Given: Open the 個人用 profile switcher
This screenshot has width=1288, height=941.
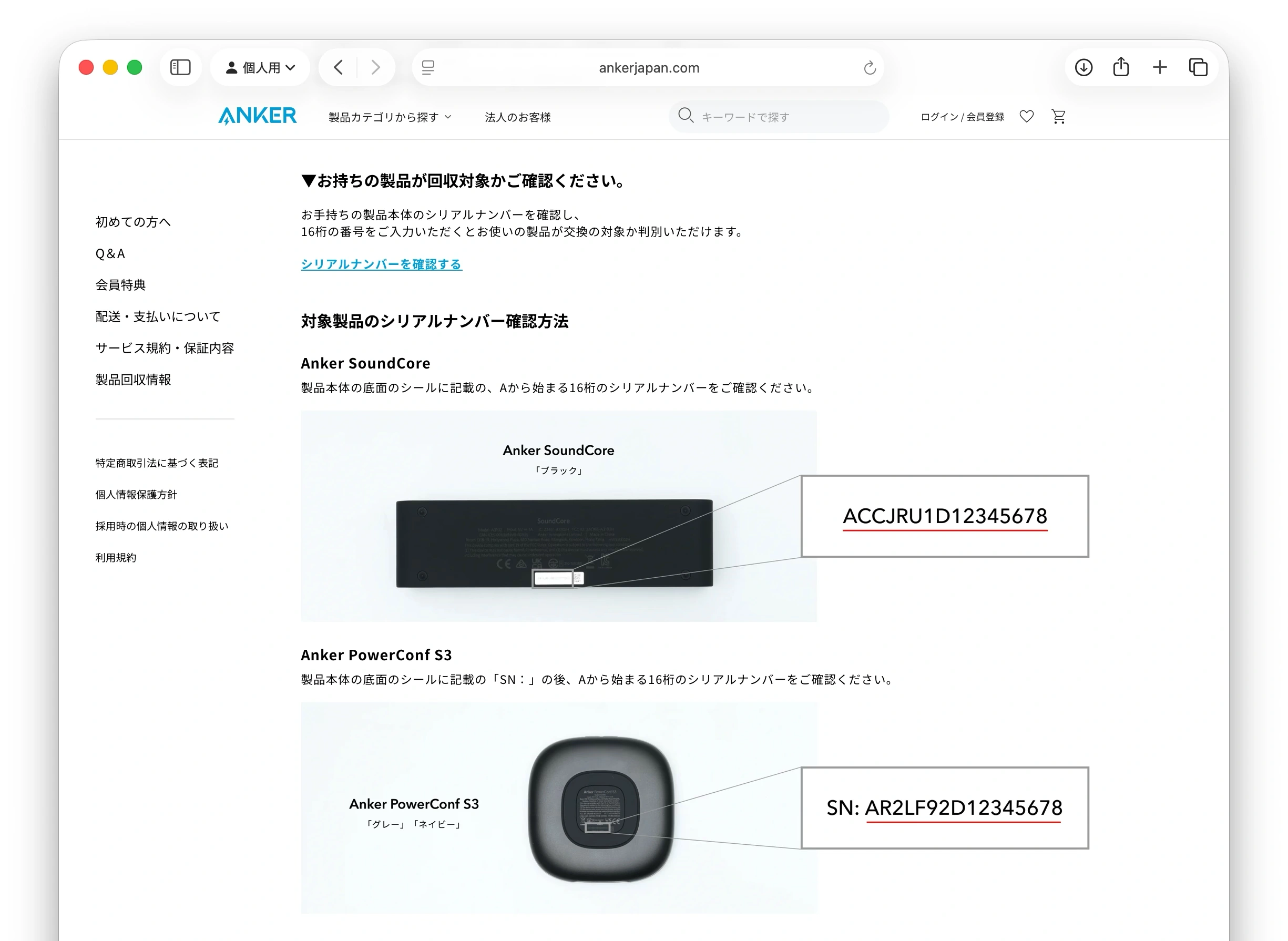Looking at the screenshot, I should (260, 67).
